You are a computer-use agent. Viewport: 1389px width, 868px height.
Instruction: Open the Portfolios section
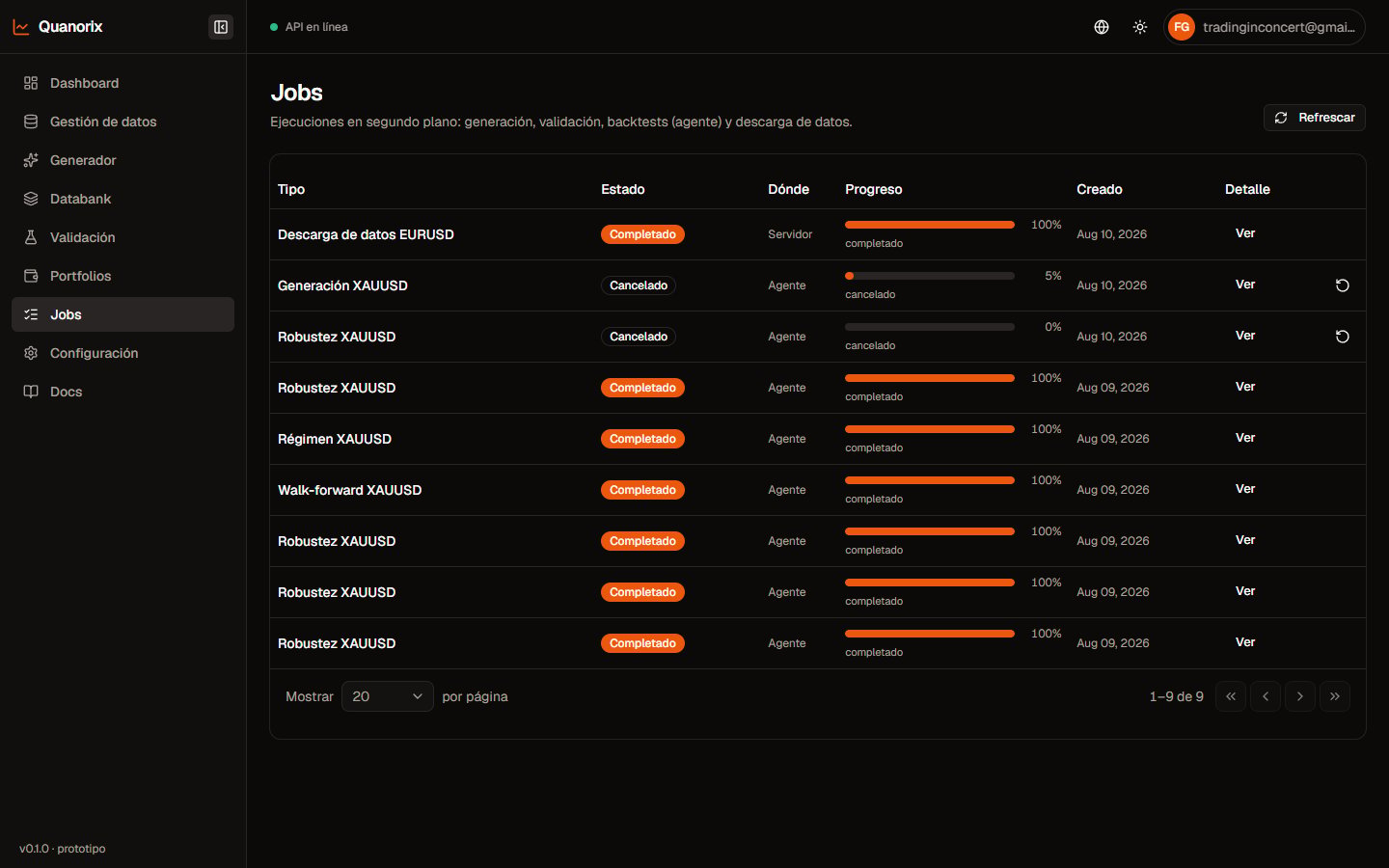pyautogui.click(x=123, y=276)
